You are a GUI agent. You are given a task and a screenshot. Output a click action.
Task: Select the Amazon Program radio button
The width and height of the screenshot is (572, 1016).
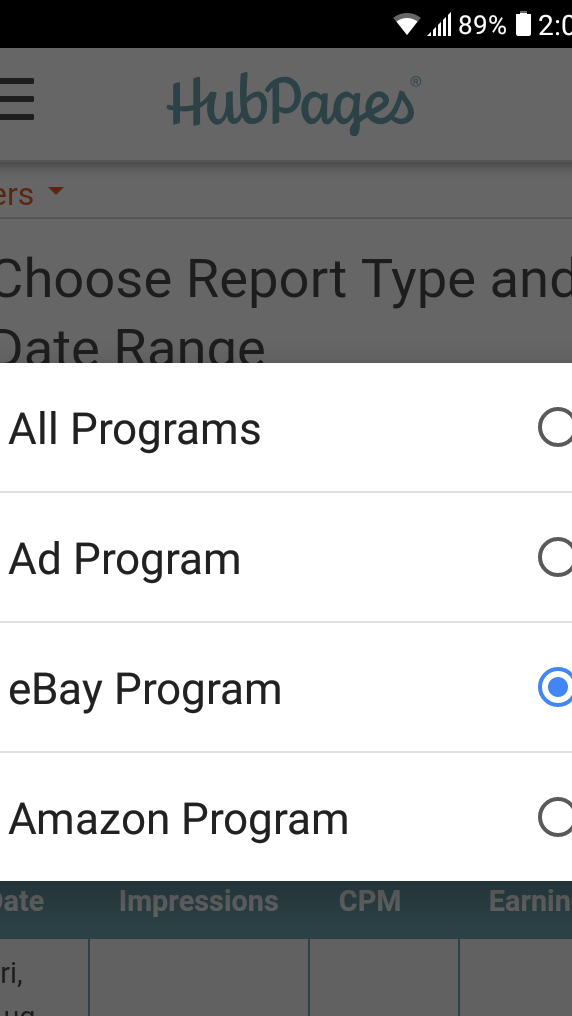[555, 817]
